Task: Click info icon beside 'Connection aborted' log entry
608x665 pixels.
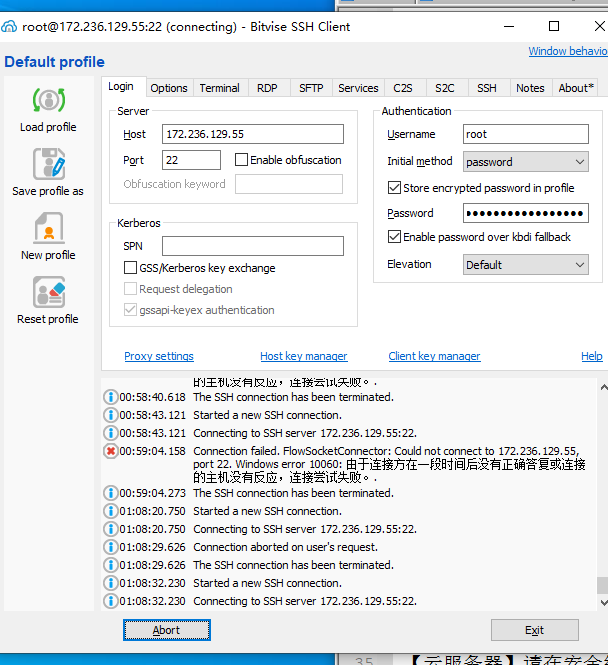Action: click(x=110, y=548)
